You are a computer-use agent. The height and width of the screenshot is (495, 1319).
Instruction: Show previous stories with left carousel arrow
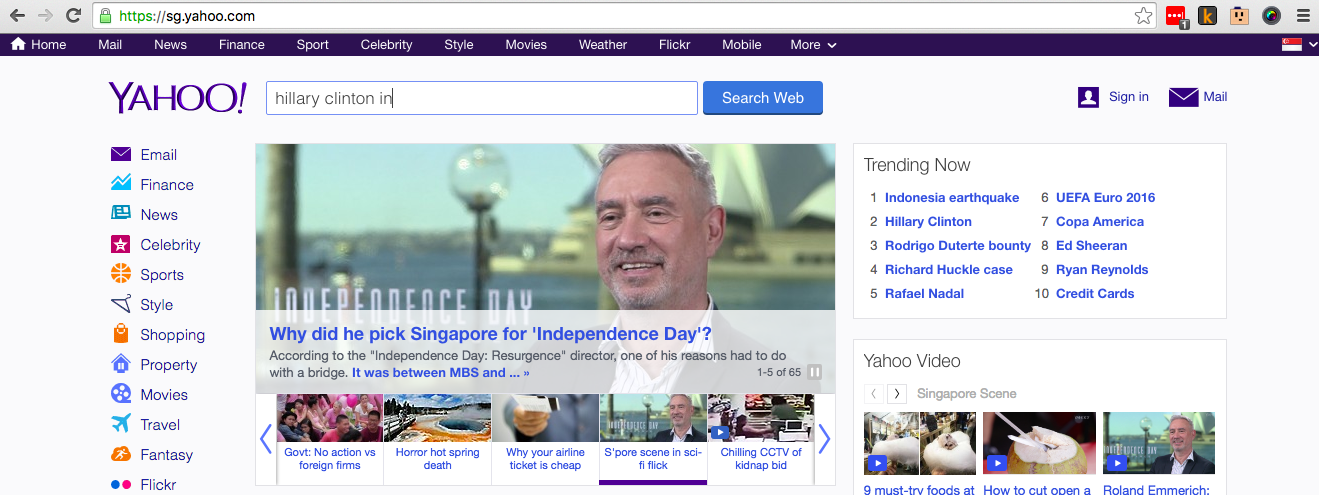[x=266, y=439]
